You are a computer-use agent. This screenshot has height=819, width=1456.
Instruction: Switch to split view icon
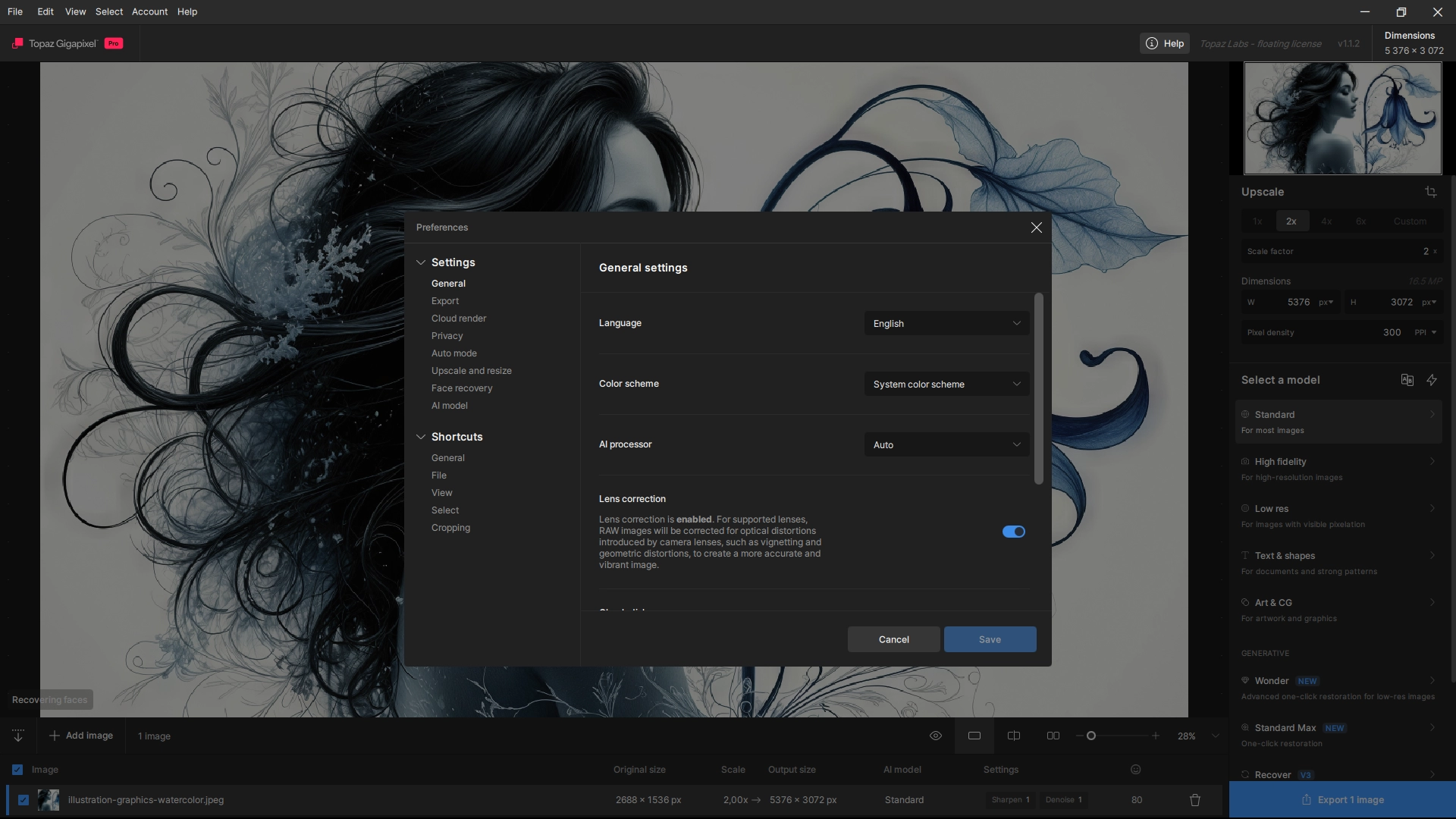(1014, 736)
